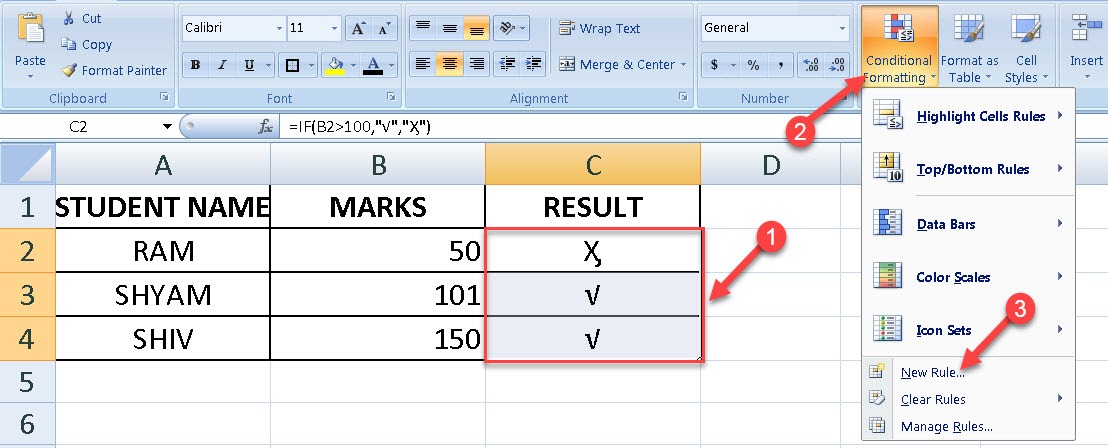This screenshot has width=1108, height=448.
Task: Click the Increase Decimal icon
Action: click(x=811, y=65)
